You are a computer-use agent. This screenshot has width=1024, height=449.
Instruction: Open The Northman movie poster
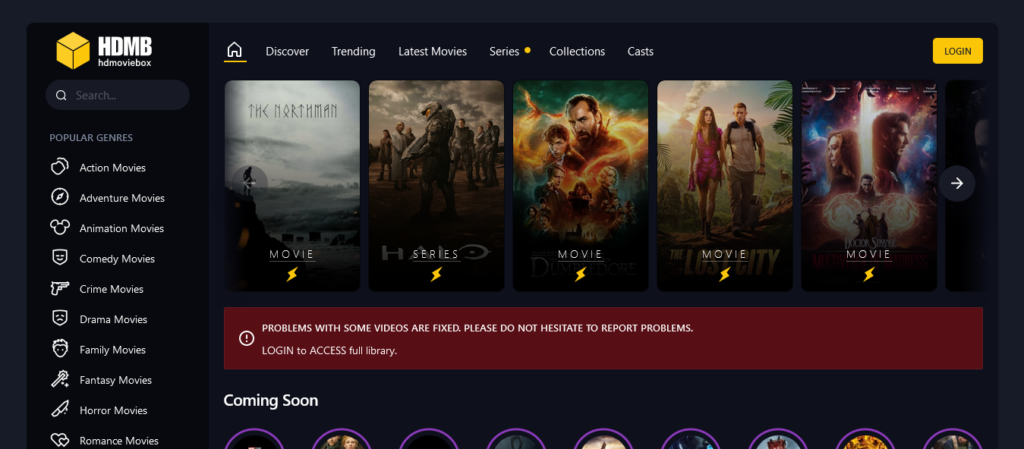coord(292,185)
